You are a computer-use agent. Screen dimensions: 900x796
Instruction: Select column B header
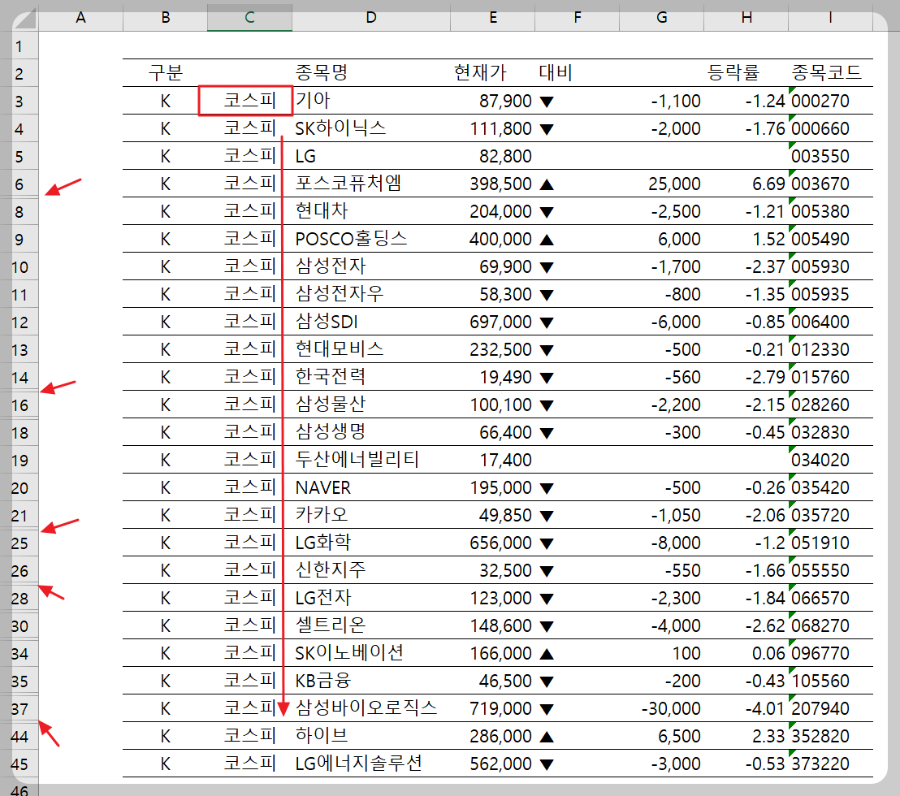click(165, 17)
